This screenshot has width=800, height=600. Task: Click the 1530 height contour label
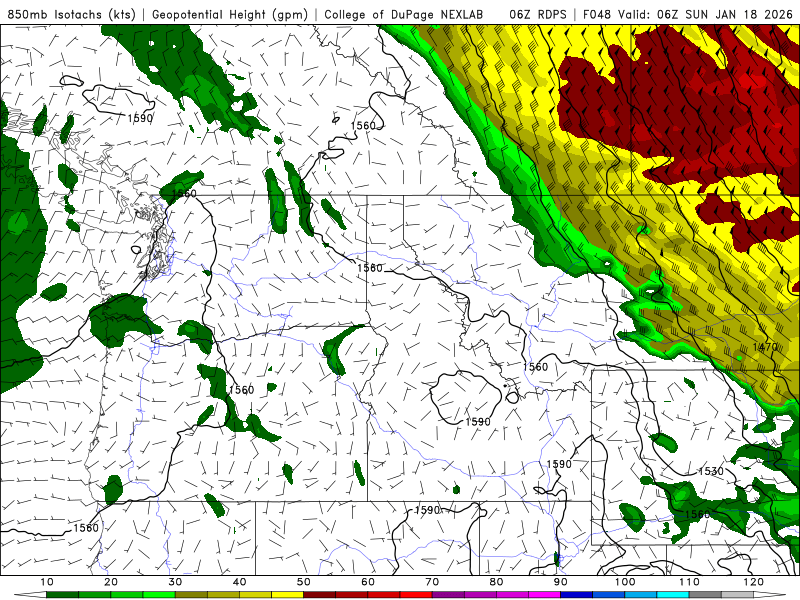point(711,471)
